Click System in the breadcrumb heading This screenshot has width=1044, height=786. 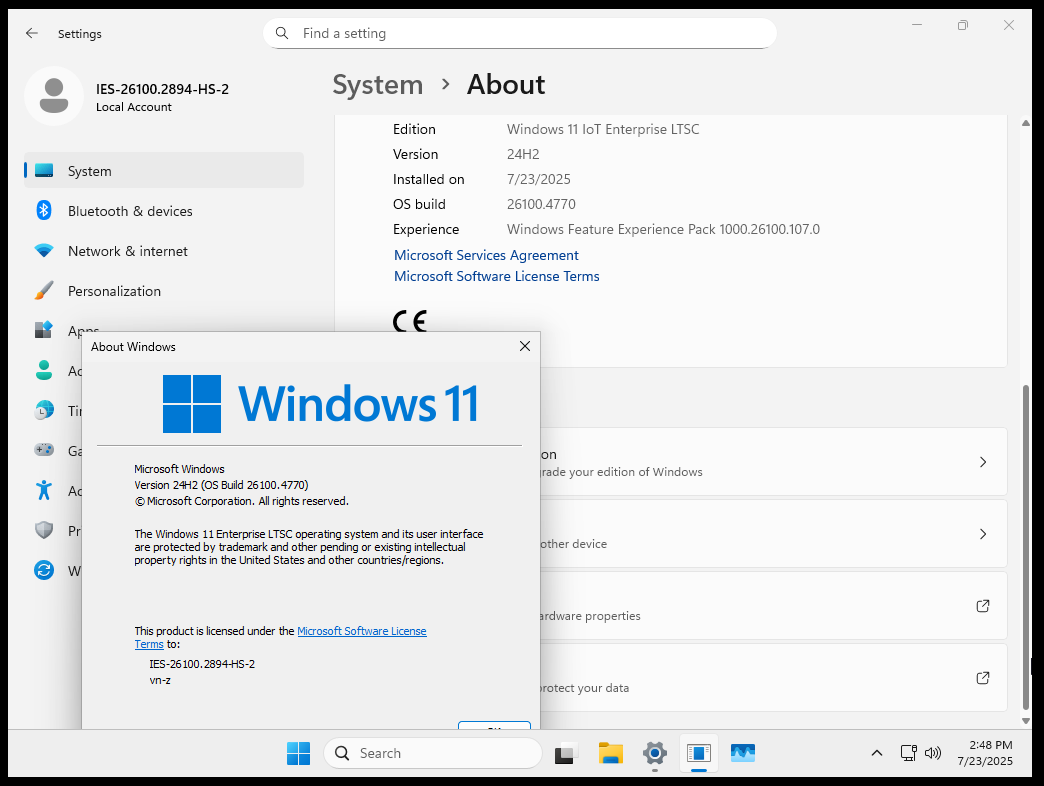(378, 85)
